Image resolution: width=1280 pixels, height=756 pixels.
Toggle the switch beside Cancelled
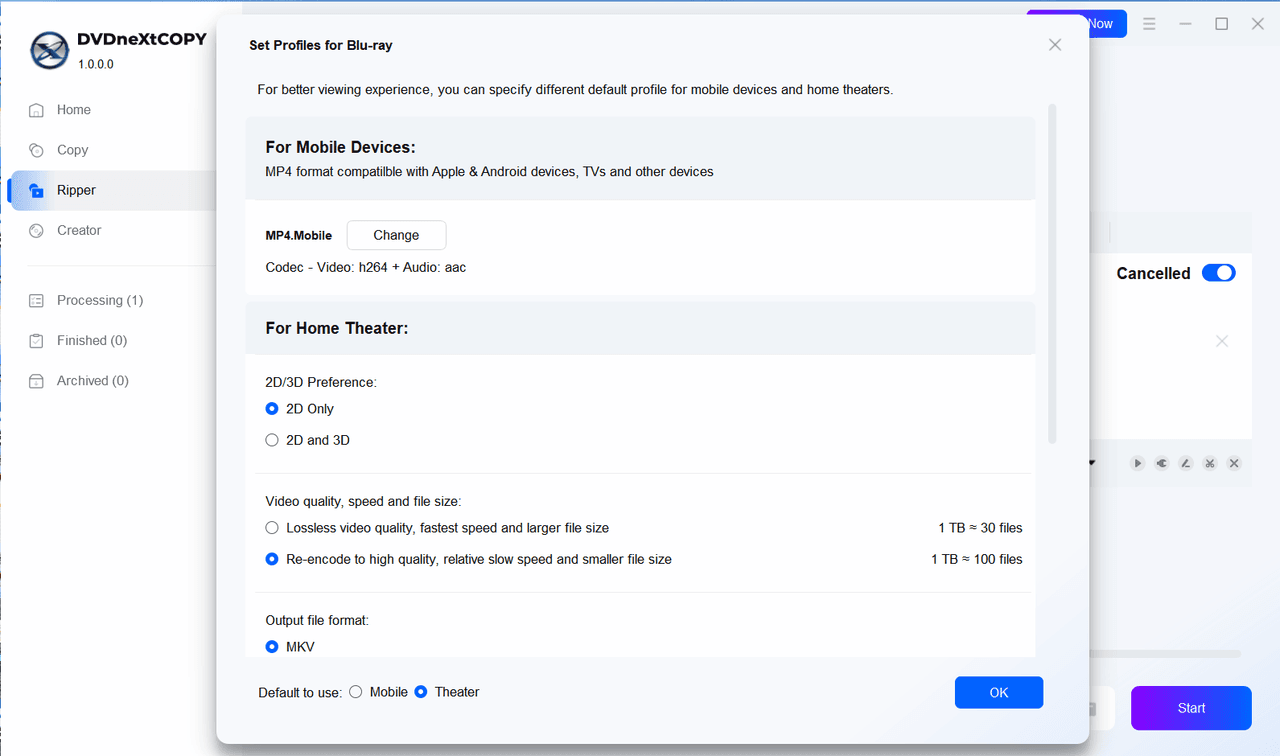[1219, 273]
